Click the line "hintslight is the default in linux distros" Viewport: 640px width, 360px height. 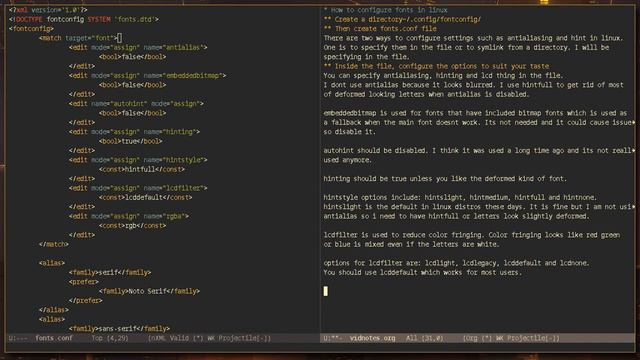click(x=479, y=207)
